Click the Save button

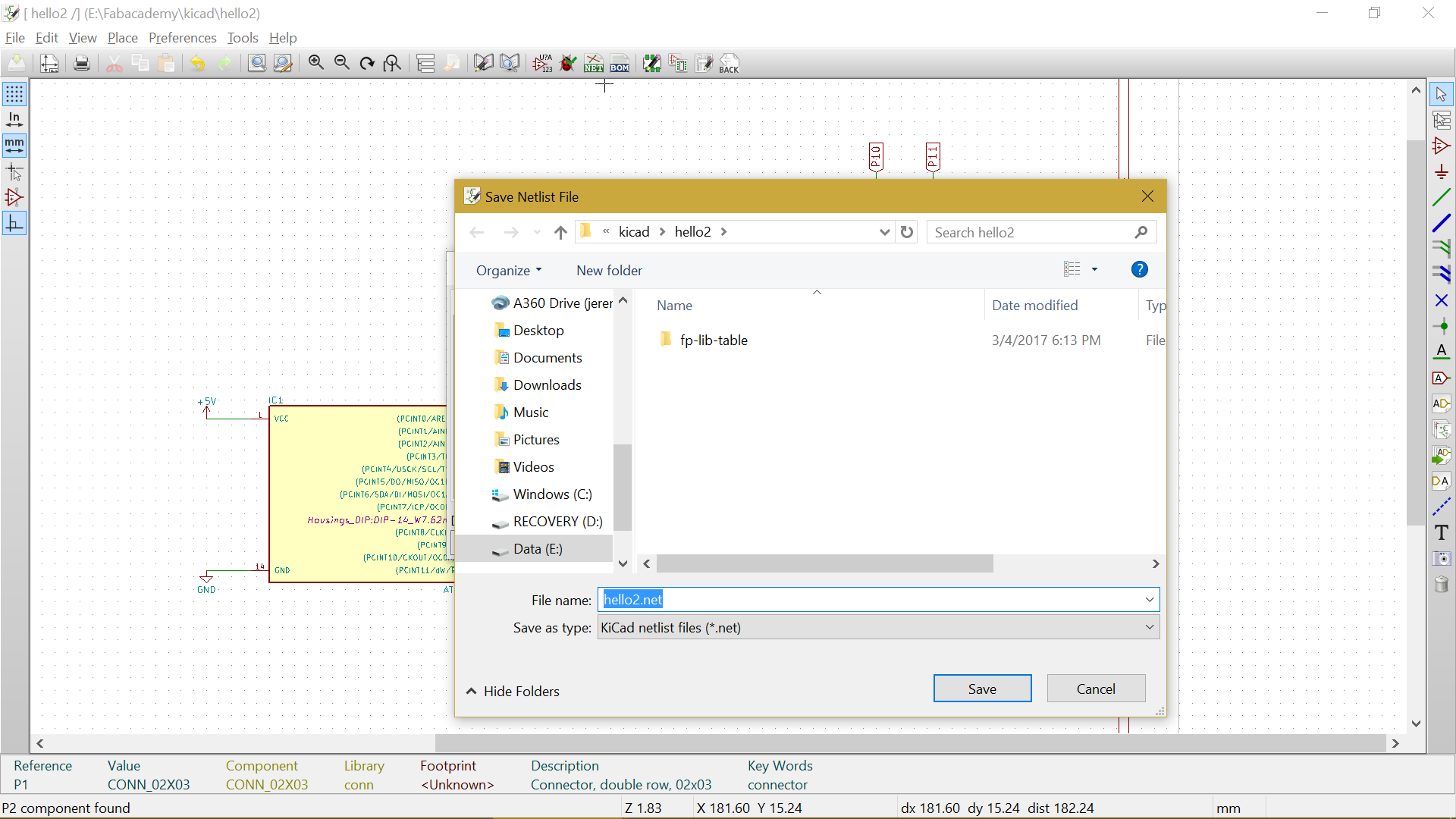(x=982, y=689)
